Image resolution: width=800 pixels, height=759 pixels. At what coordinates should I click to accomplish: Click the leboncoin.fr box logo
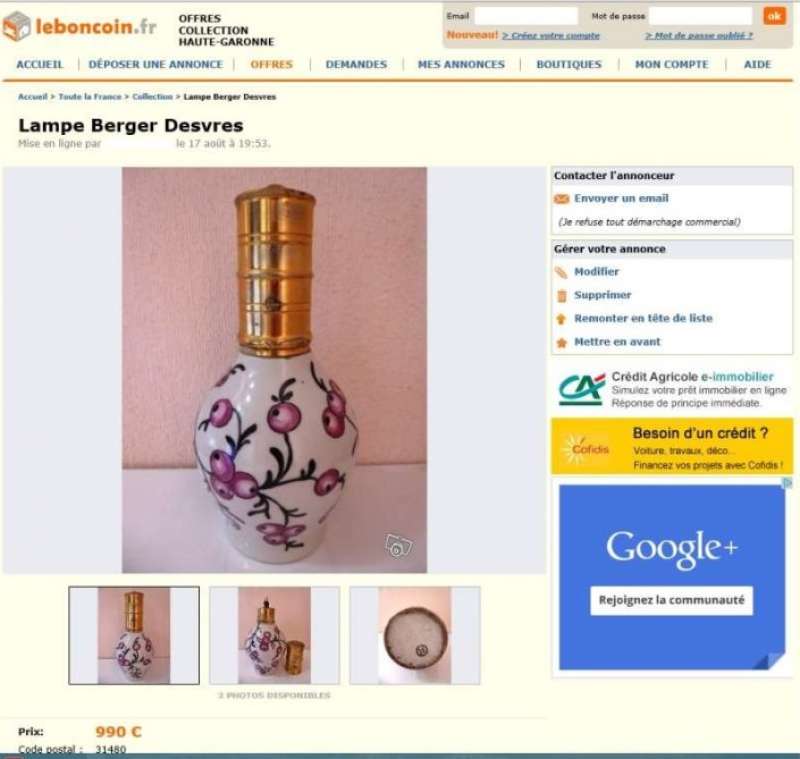click(17, 26)
